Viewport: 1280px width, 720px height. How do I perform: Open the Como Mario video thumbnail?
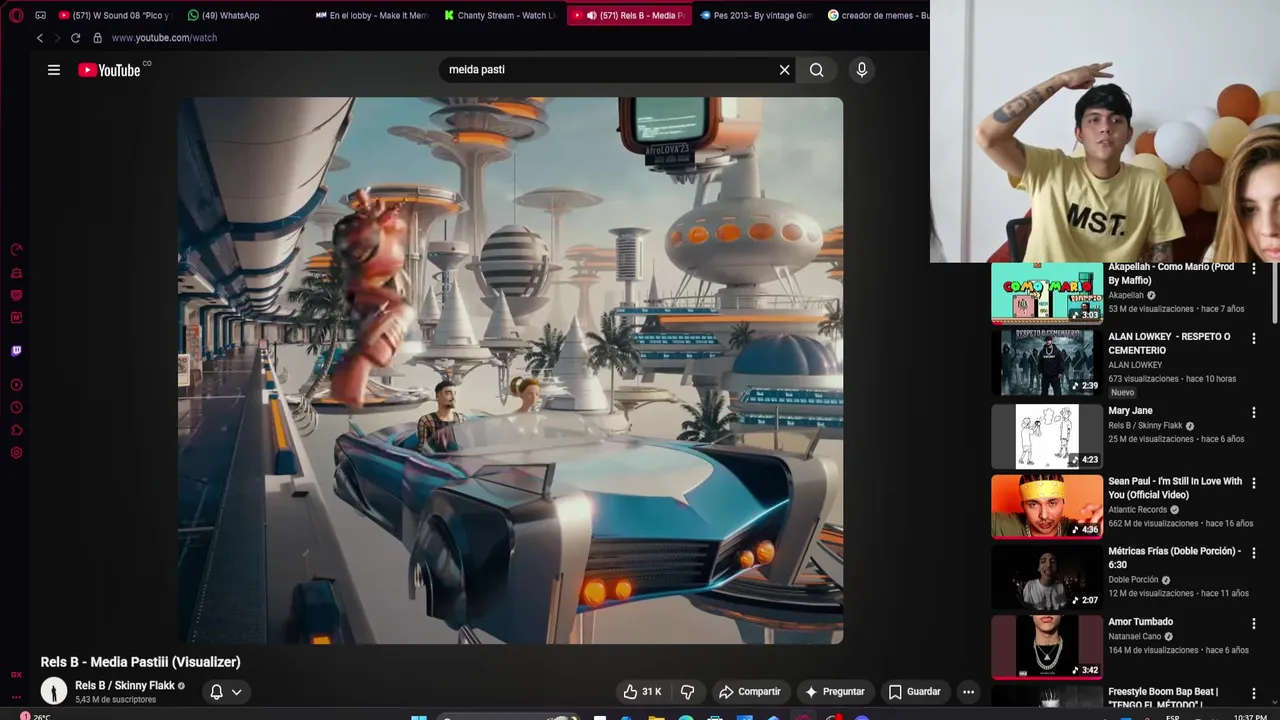[1047, 294]
